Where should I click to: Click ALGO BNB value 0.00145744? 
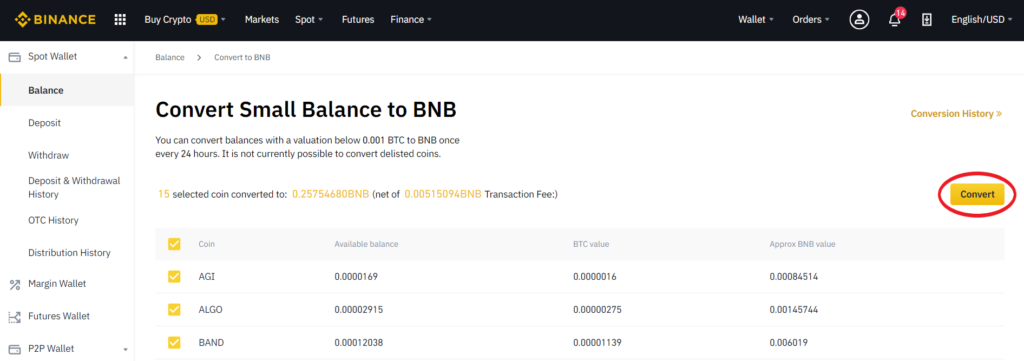793,309
